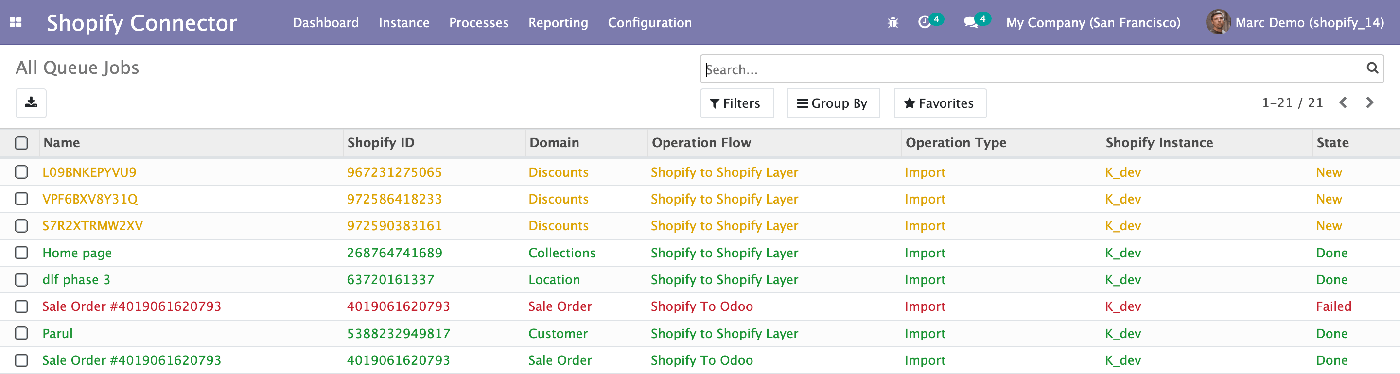
Task: Click the search magnifier icon
Action: pyautogui.click(x=1373, y=69)
